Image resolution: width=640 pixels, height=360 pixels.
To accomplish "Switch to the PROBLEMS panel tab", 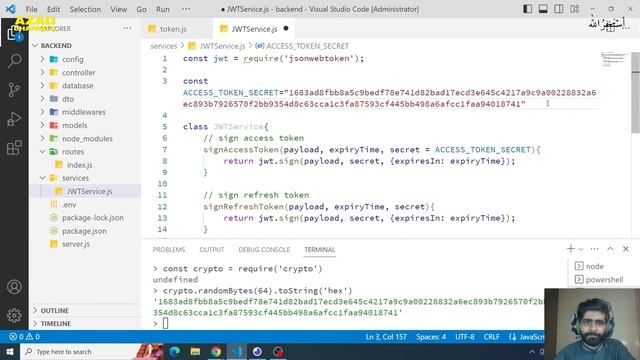I will point(169,249).
